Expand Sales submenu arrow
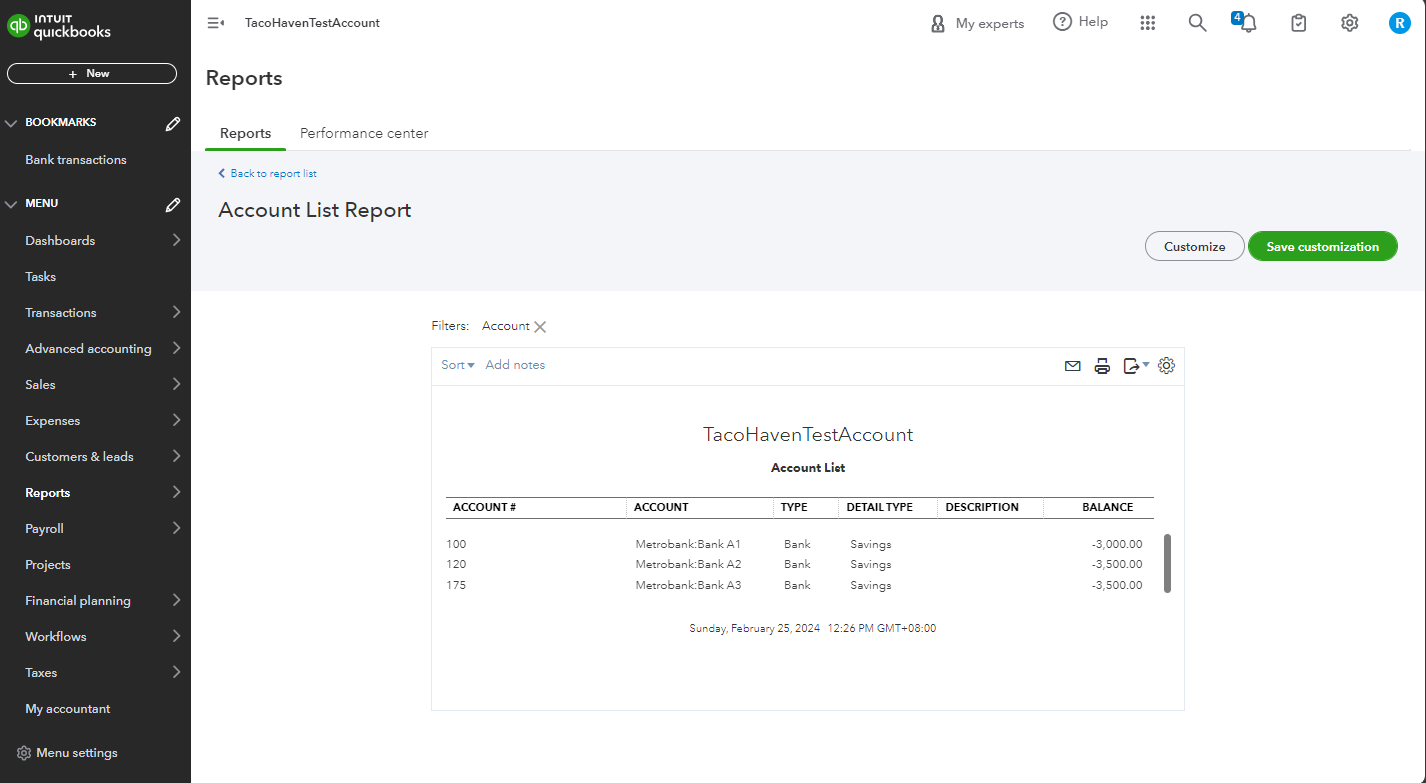Image resolution: width=1426 pixels, height=783 pixels. coord(176,384)
